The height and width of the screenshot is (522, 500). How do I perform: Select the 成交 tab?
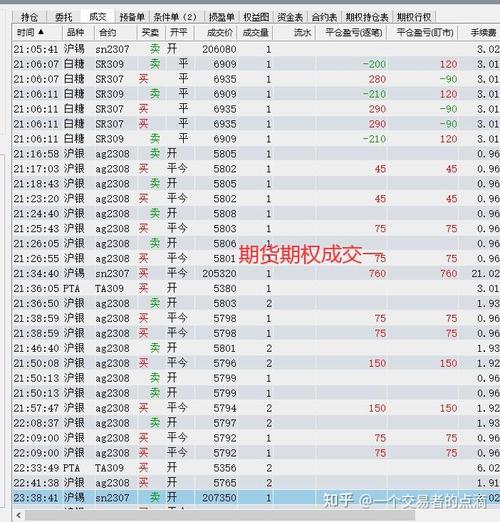pos(98,16)
